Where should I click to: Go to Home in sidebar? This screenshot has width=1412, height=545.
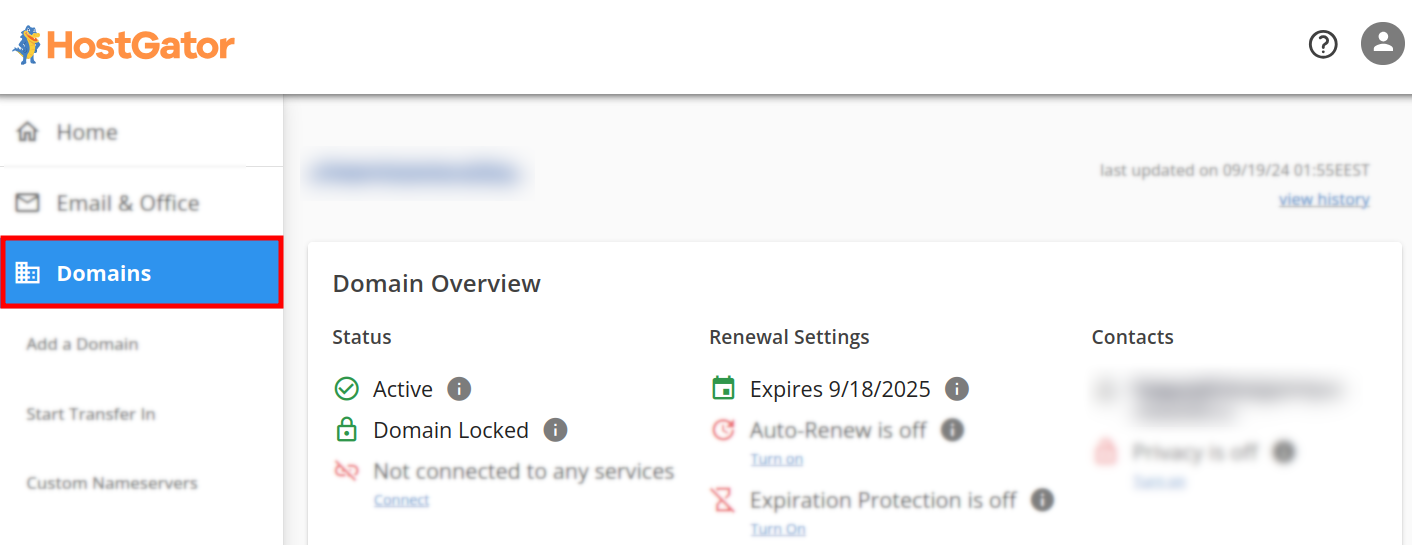pyautogui.click(x=86, y=132)
